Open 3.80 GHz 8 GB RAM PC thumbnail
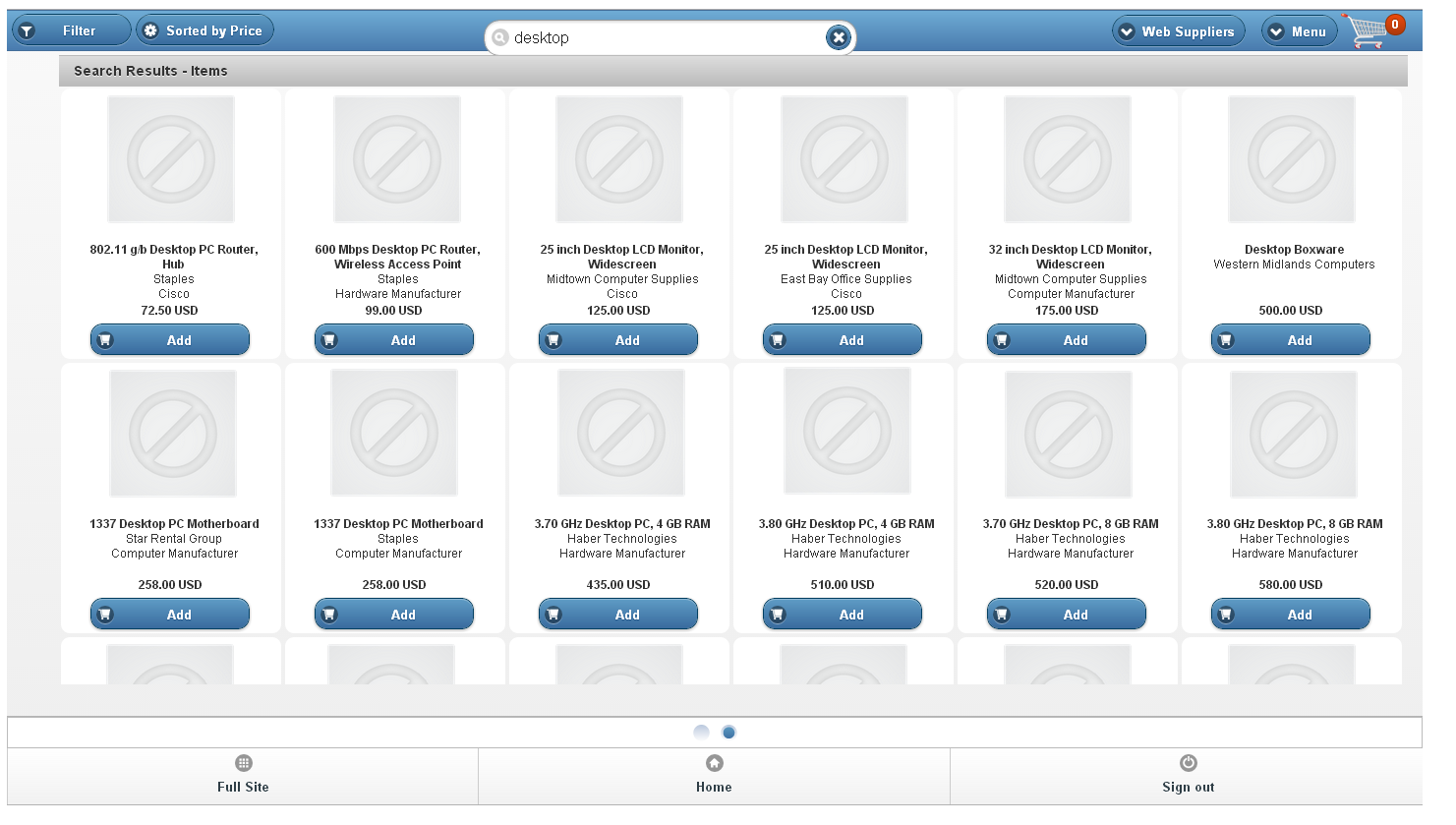The image size is (1456, 825). [x=1294, y=435]
